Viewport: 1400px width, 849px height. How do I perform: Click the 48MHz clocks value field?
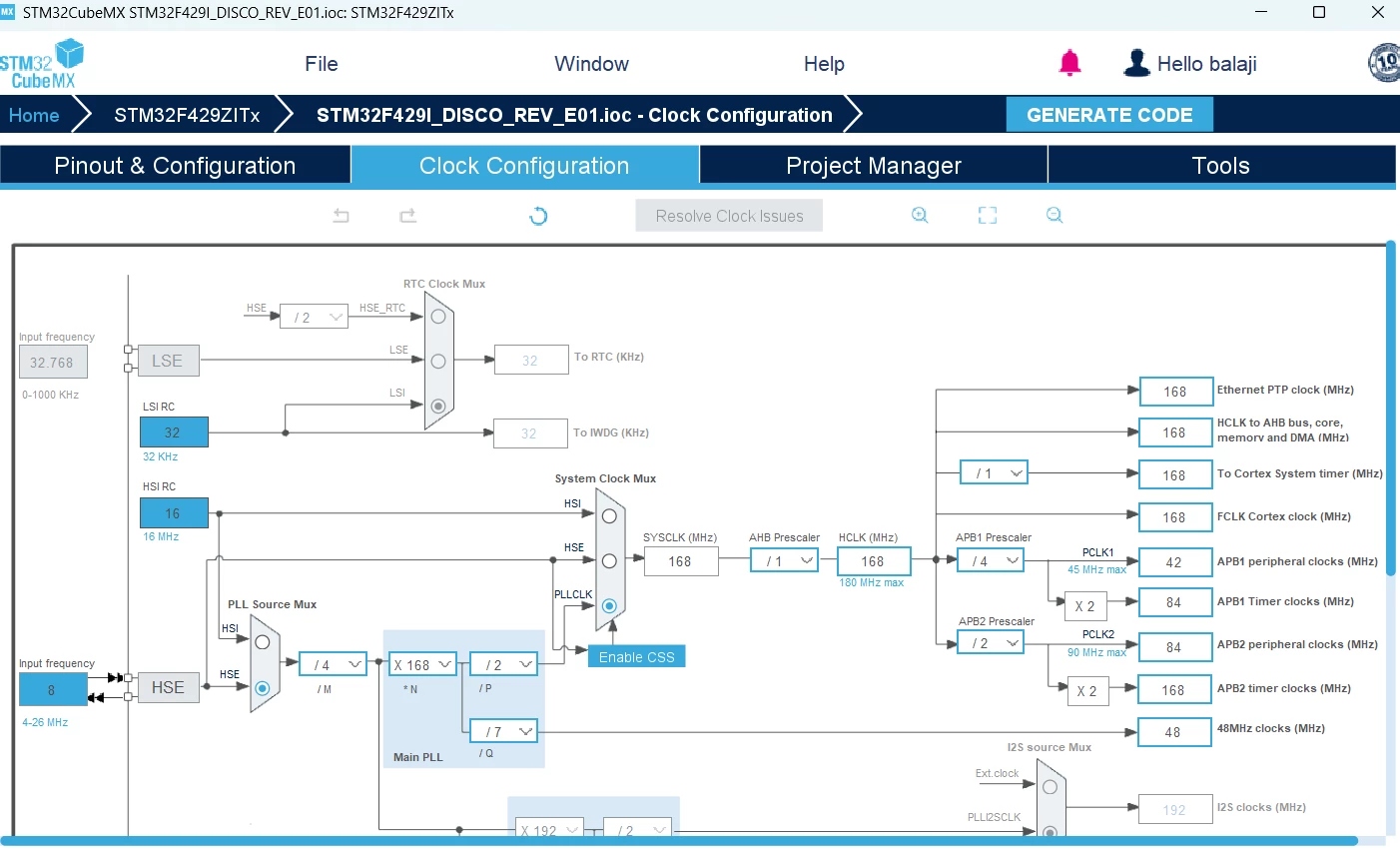coord(1174,732)
